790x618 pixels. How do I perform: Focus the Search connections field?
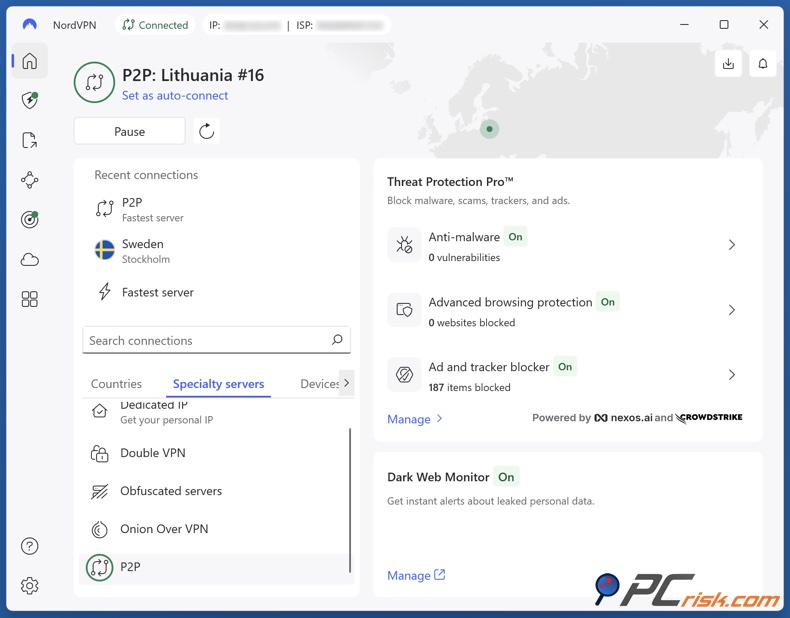coord(216,340)
